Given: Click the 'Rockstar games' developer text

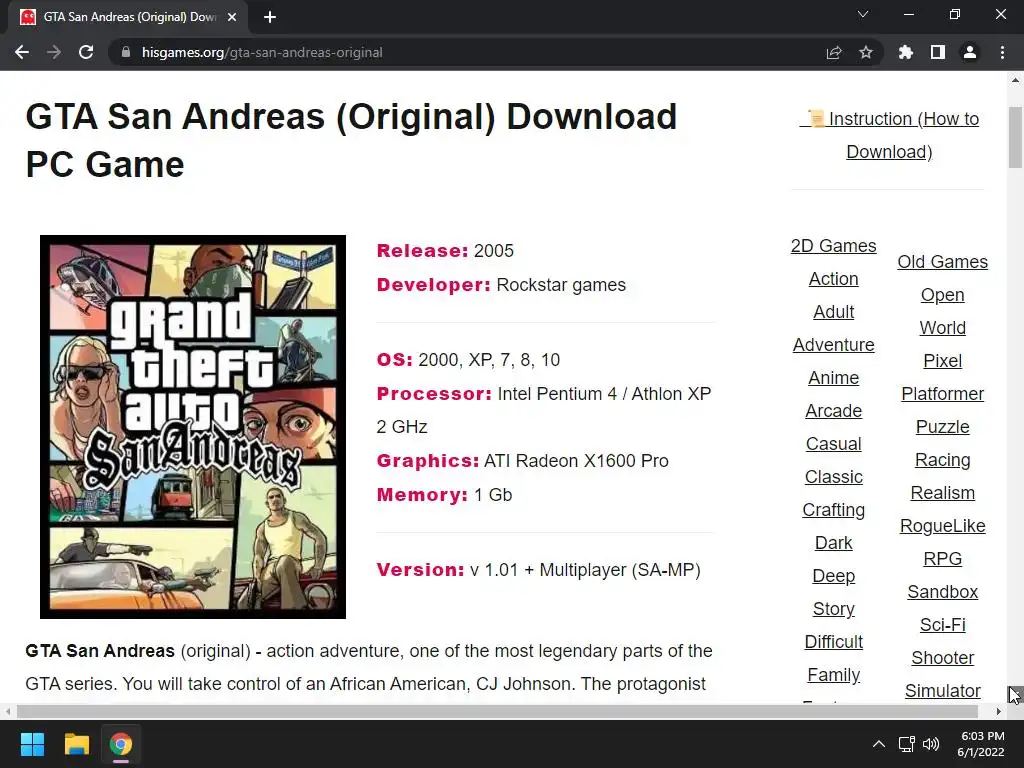Looking at the screenshot, I should [561, 285].
